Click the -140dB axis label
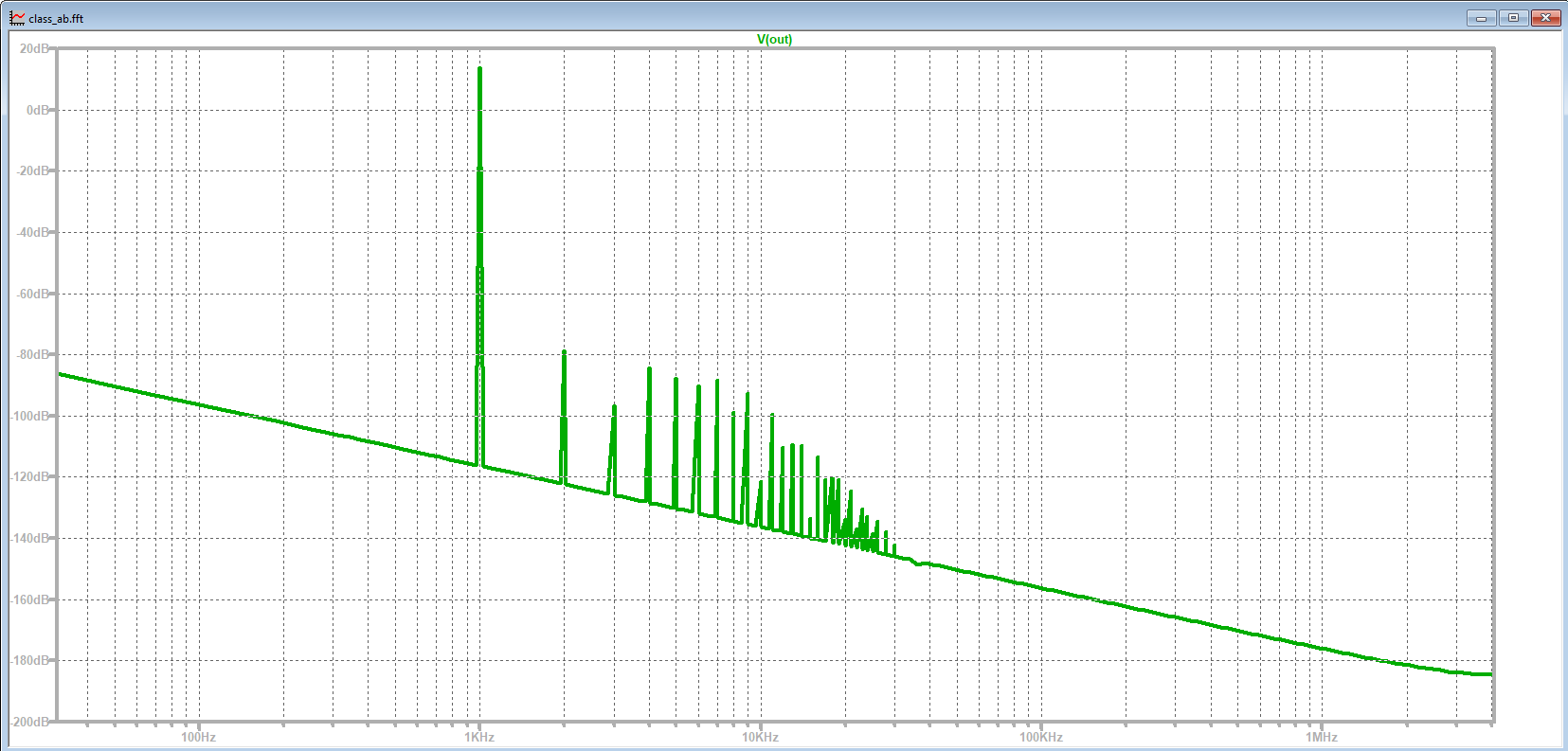Image resolution: width=1568 pixels, height=751 pixels. (x=31, y=538)
